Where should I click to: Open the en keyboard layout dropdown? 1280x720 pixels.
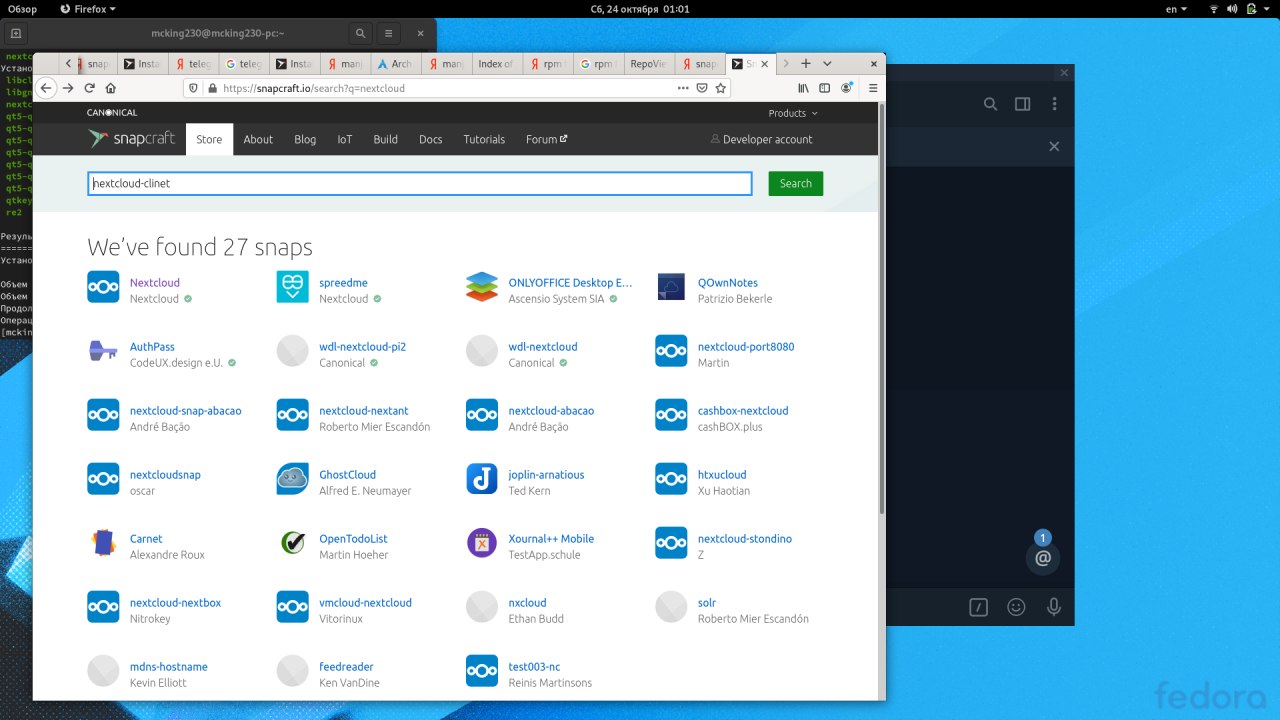(1176, 9)
